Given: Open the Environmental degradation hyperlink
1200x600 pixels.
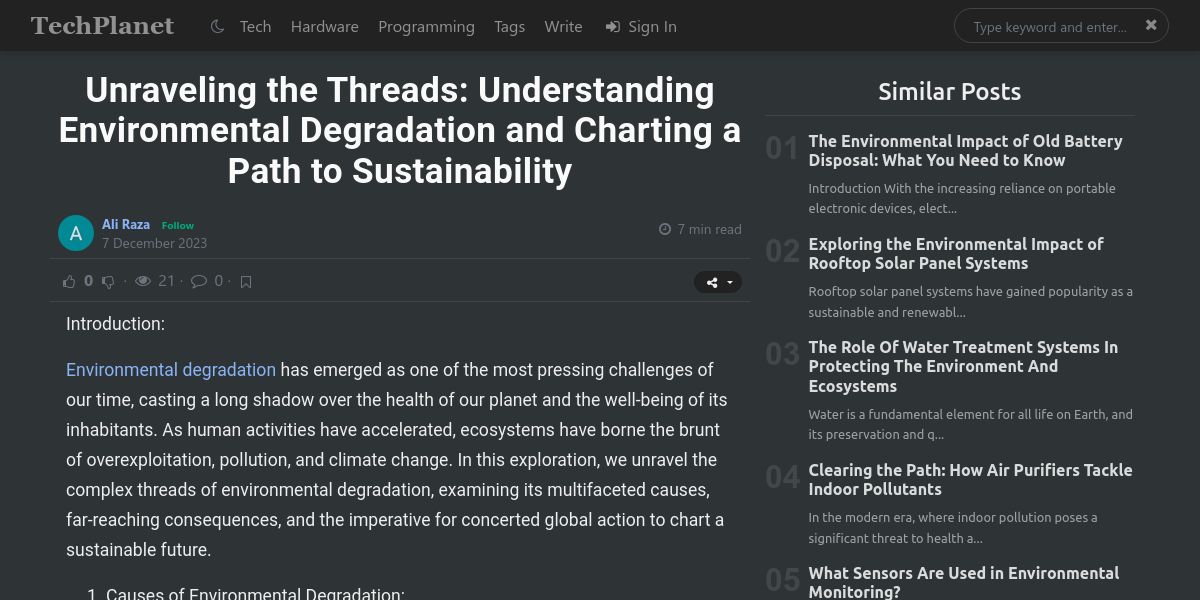Looking at the screenshot, I should [x=171, y=370].
